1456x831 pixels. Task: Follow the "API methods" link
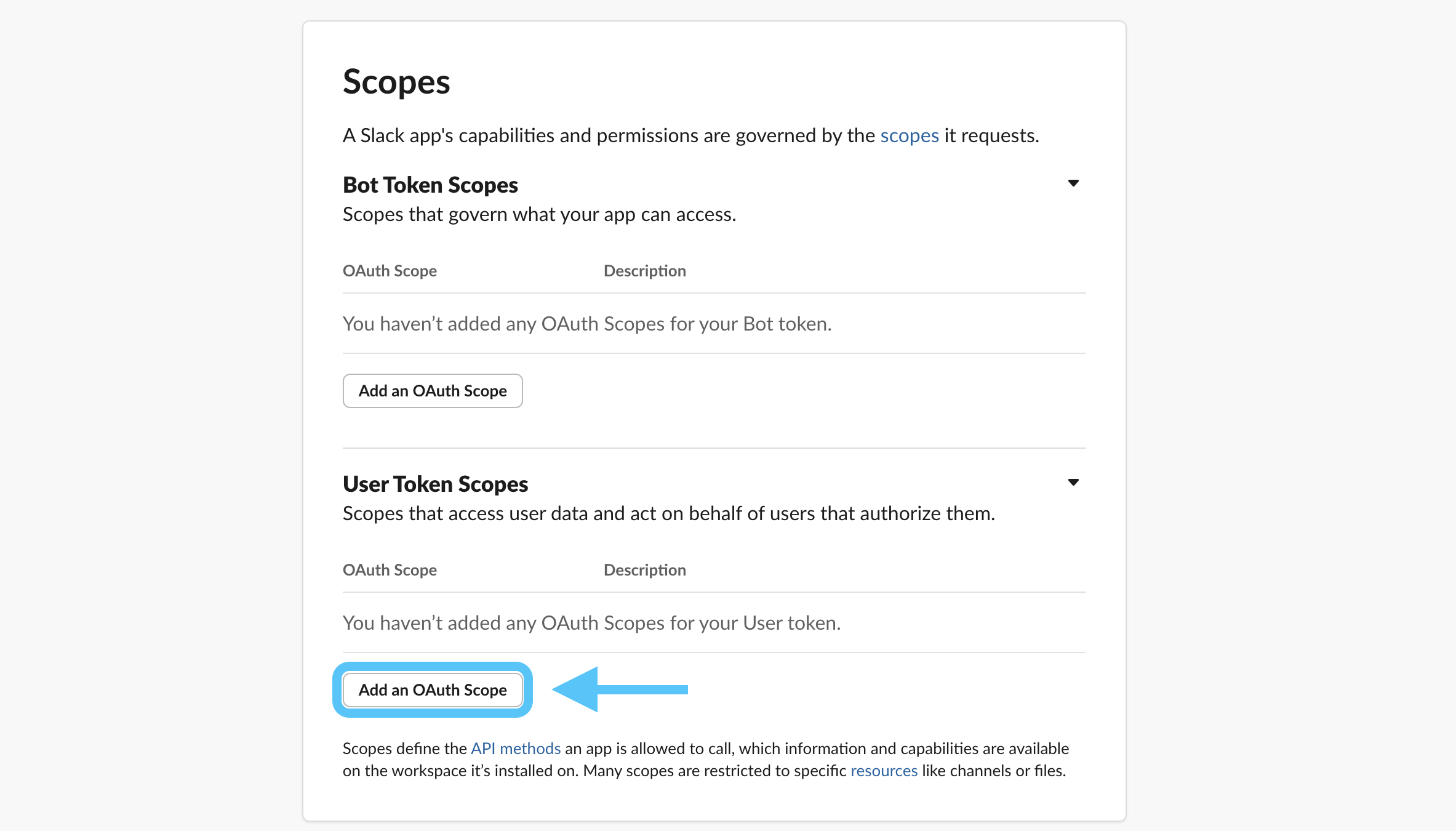pos(516,749)
